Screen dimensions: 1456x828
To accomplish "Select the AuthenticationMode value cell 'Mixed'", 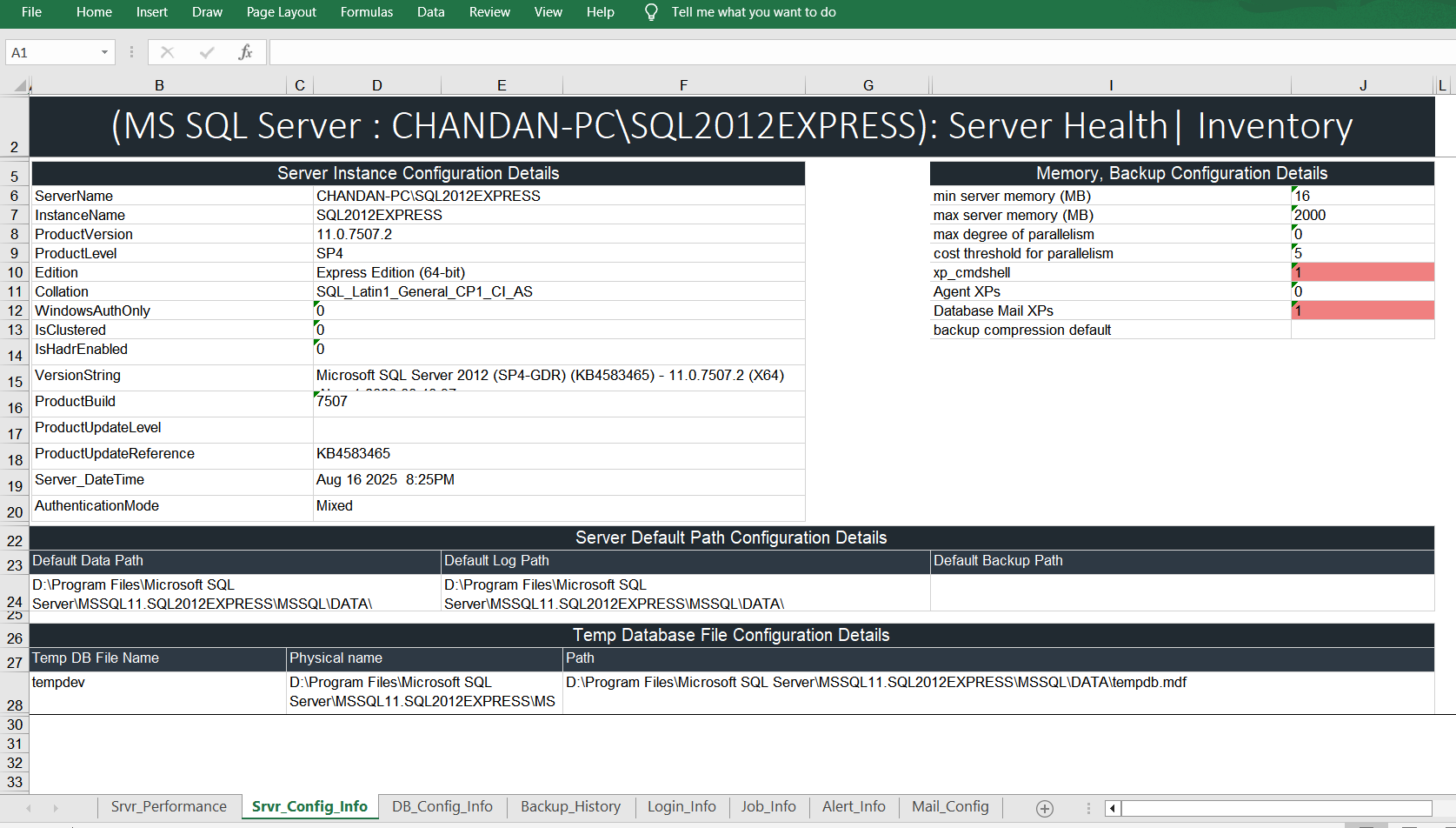I will 558,506.
